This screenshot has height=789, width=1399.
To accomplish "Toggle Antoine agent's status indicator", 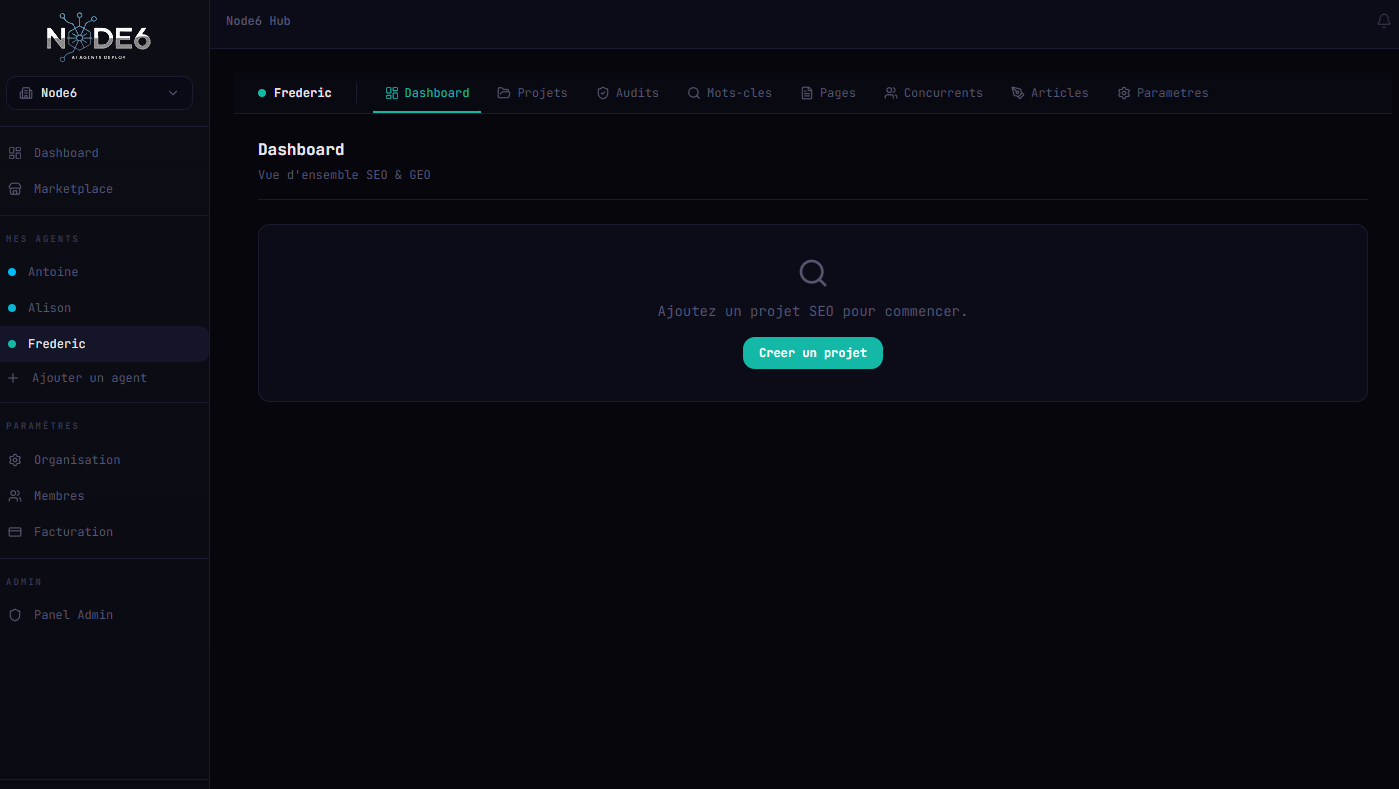I will click(12, 271).
